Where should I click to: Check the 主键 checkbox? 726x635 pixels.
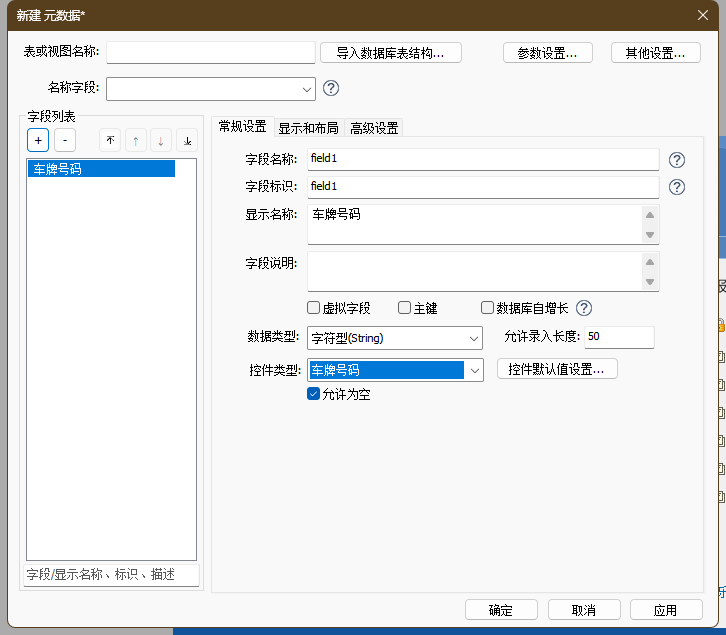point(405,308)
